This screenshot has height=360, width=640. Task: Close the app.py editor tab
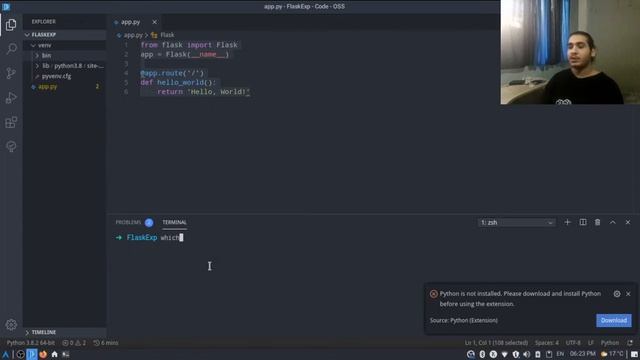[154, 22]
